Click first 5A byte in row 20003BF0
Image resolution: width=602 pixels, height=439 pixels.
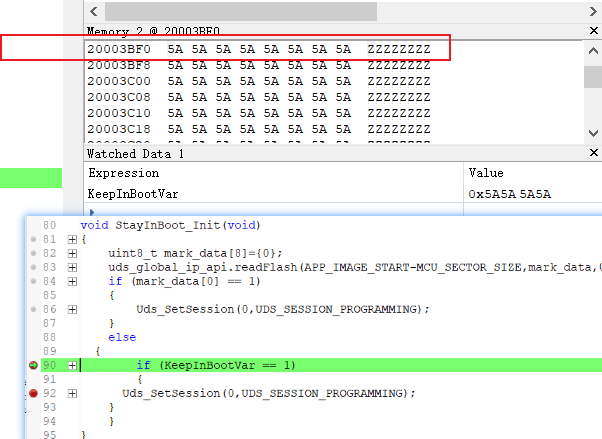[175, 49]
